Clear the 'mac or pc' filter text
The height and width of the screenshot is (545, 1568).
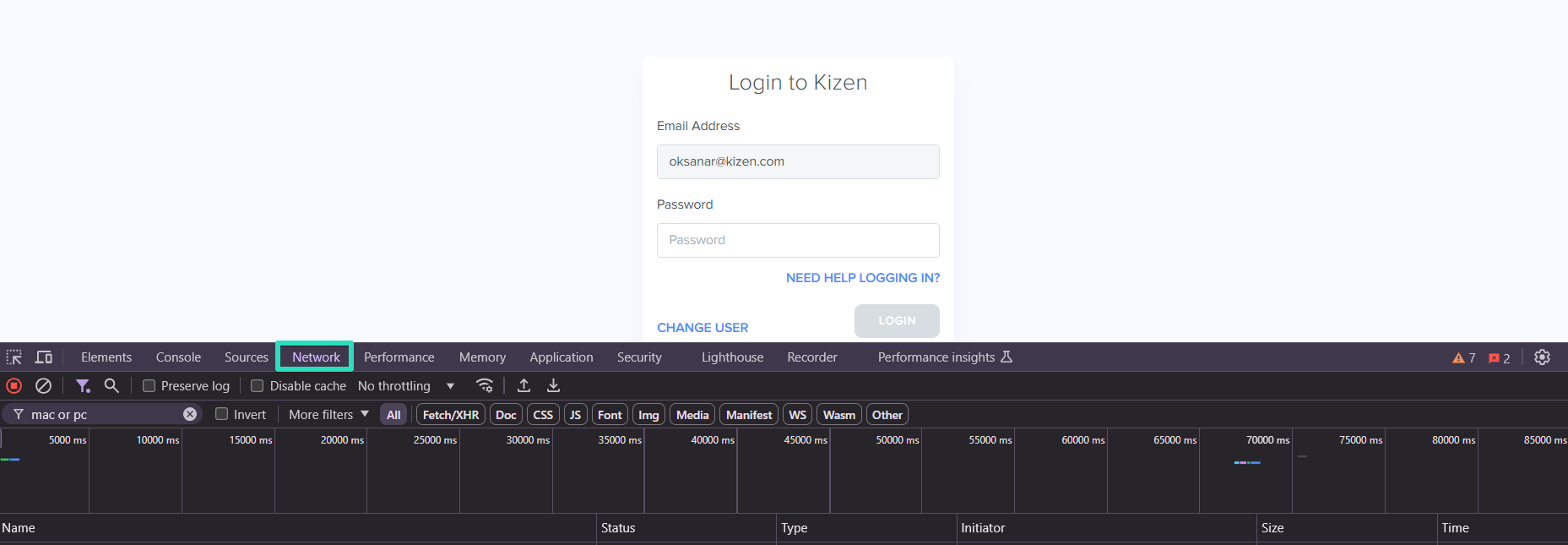pyautogui.click(x=190, y=414)
